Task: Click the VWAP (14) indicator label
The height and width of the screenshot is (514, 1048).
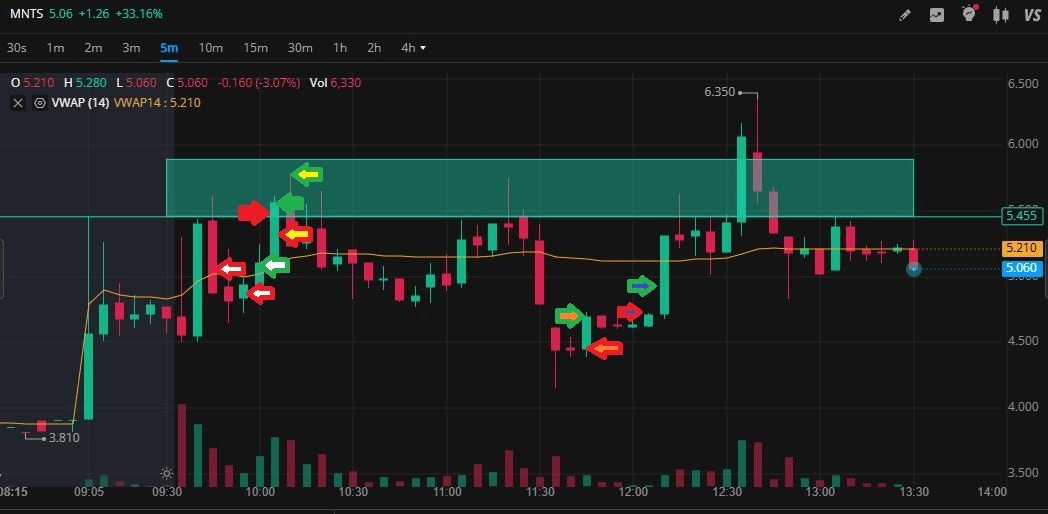Action: [x=81, y=103]
